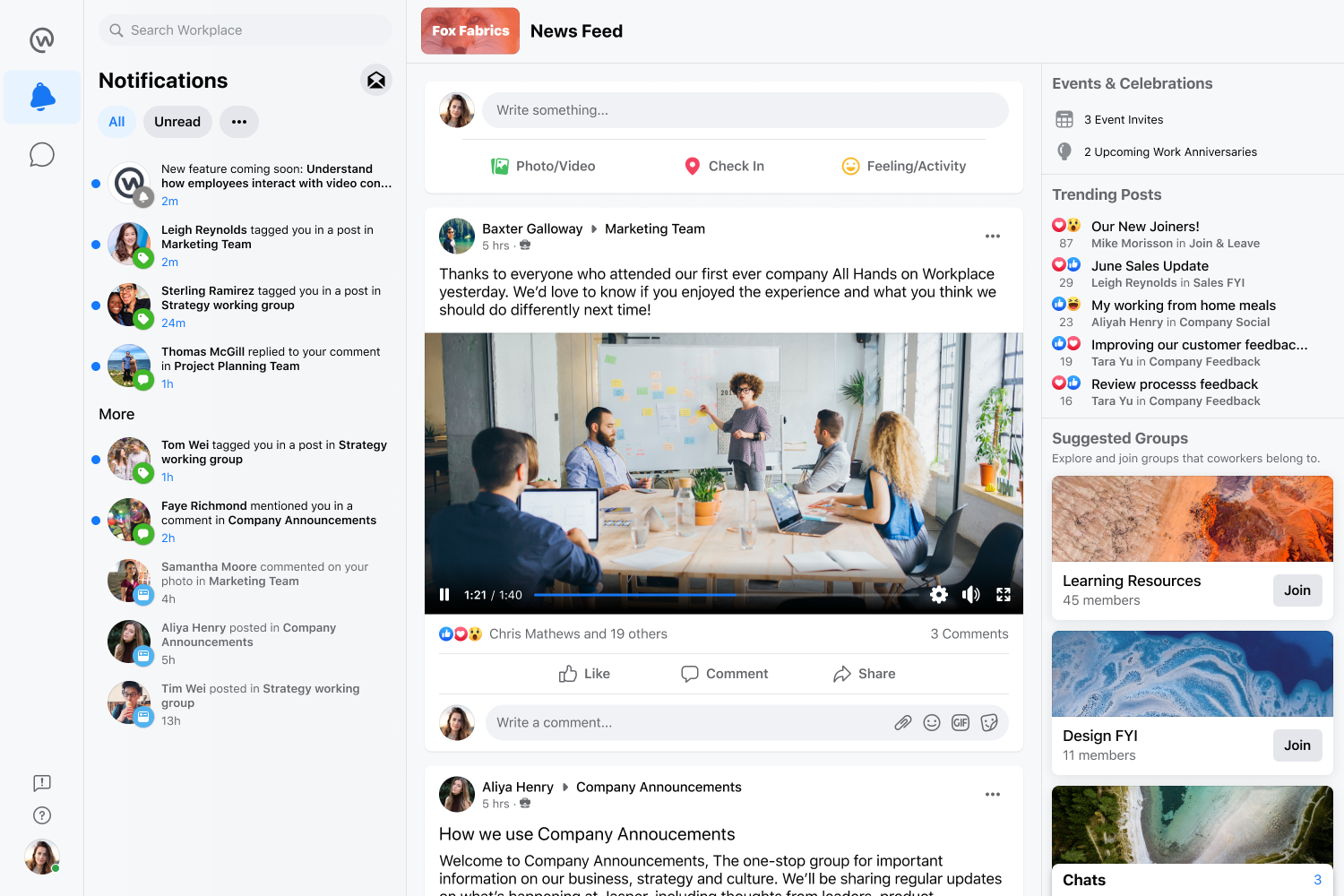Toggle fullscreen on the All Hands video
Screen dimensions: 1344x896
(x=1003, y=594)
